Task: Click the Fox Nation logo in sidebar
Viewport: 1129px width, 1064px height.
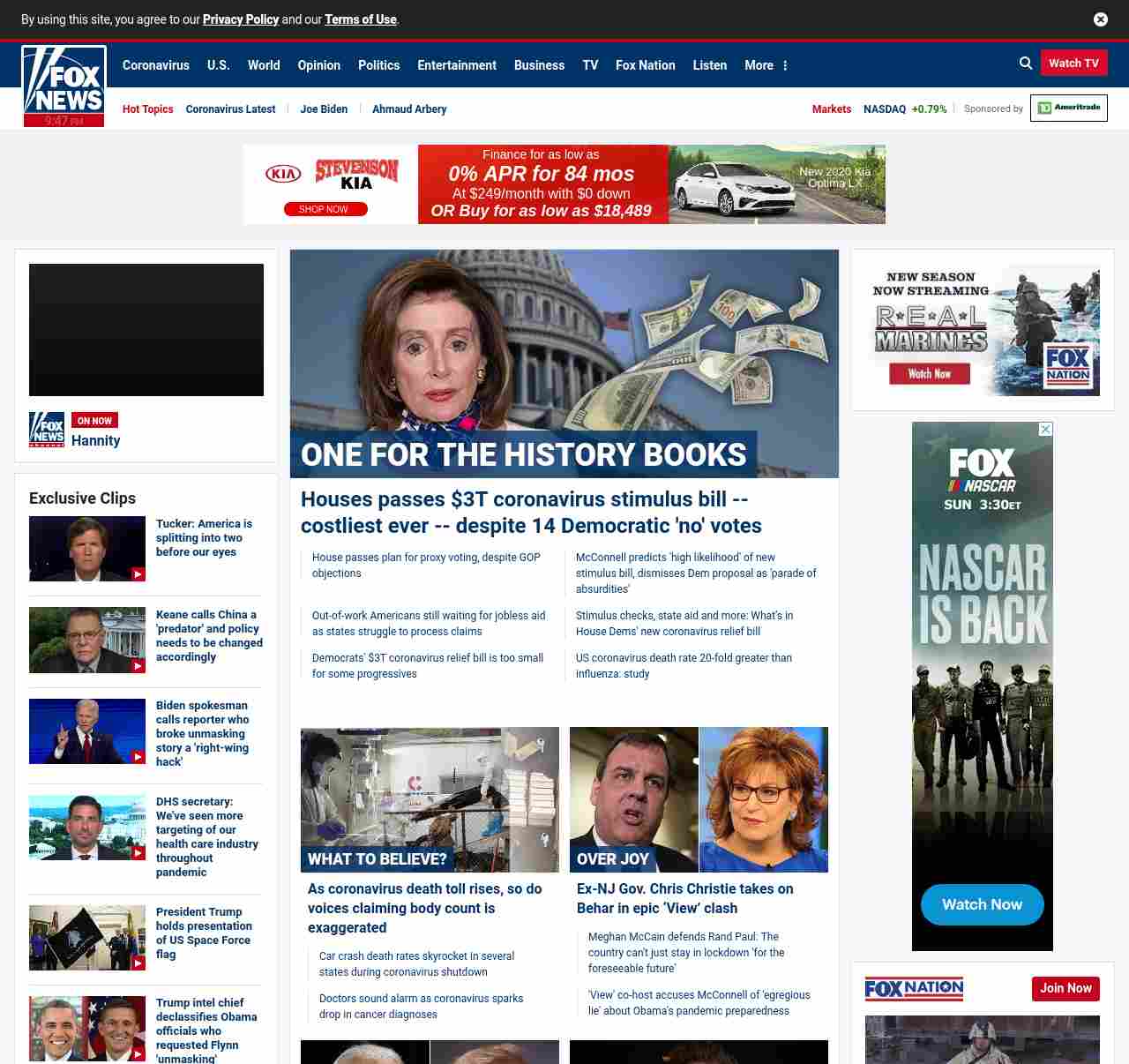Action: pyautogui.click(x=914, y=989)
